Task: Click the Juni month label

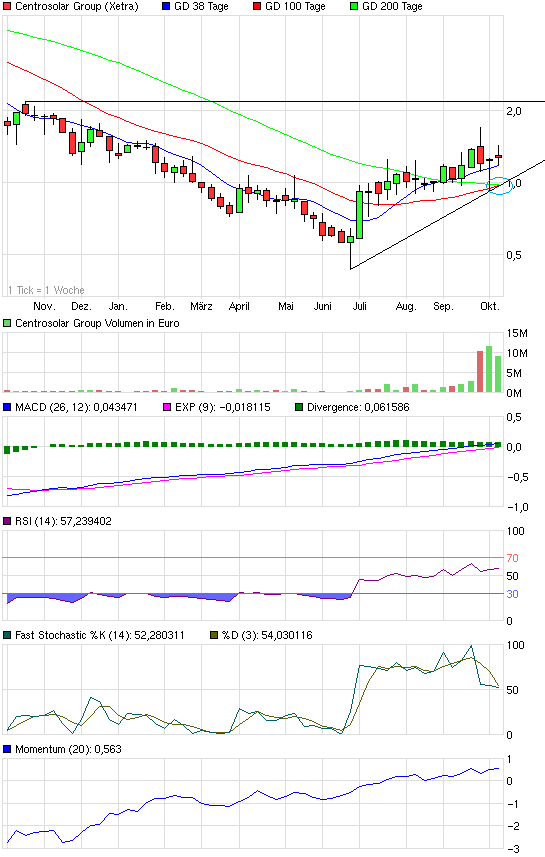Action: tap(323, 306)
